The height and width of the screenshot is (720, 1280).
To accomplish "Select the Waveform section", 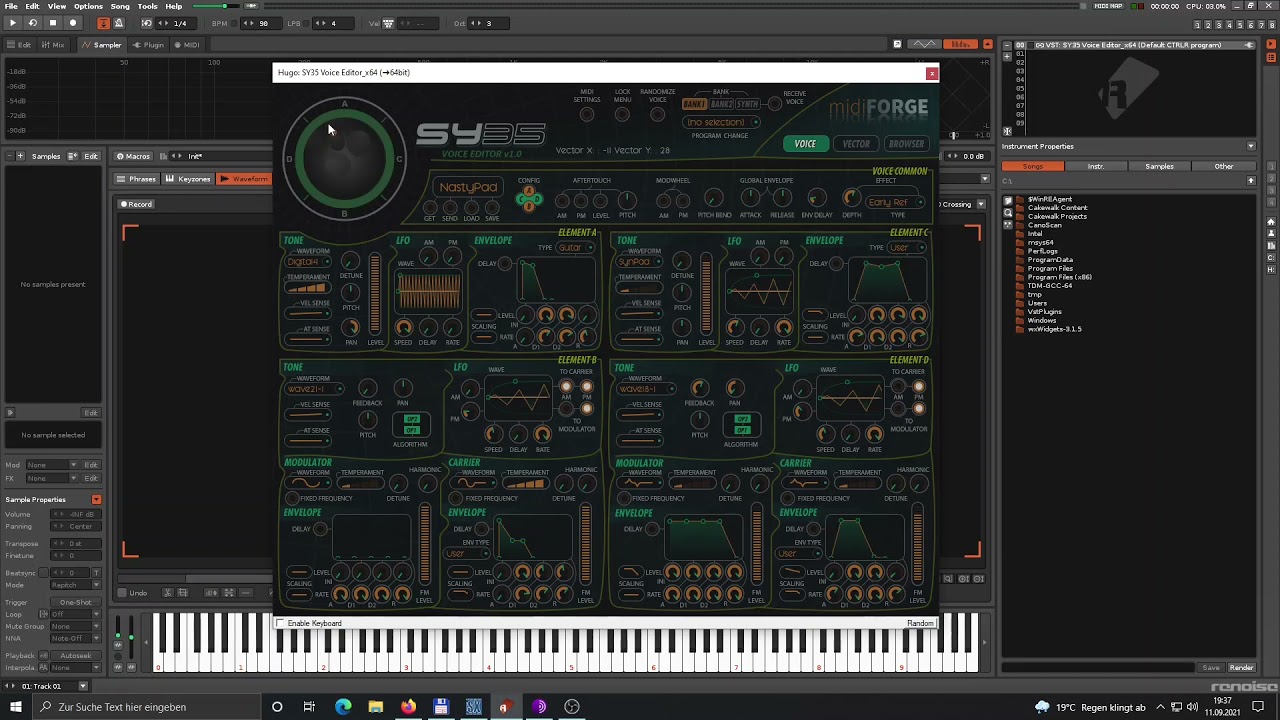I will [245, 179].
